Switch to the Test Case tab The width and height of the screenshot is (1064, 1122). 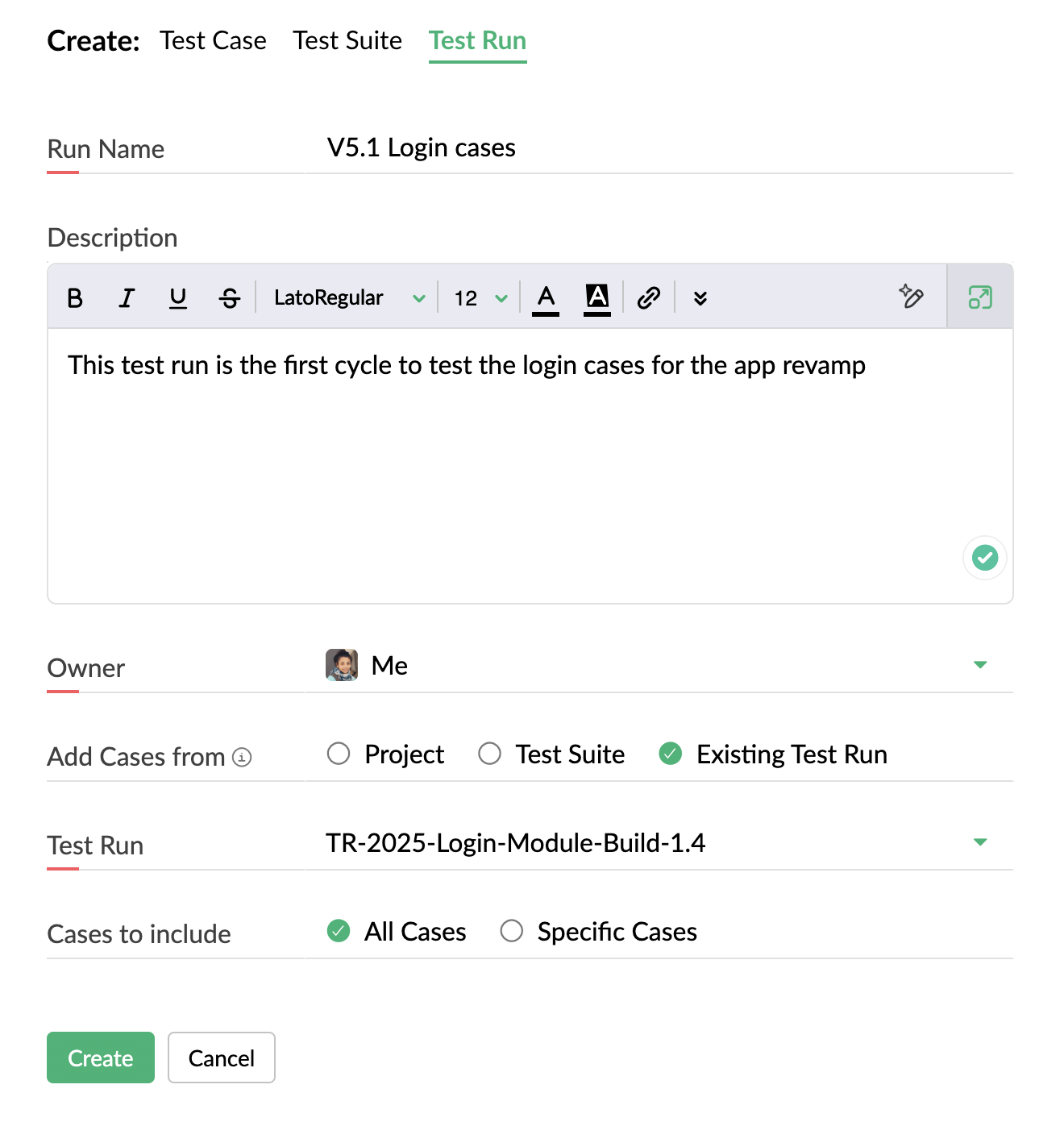pos(213,40)
